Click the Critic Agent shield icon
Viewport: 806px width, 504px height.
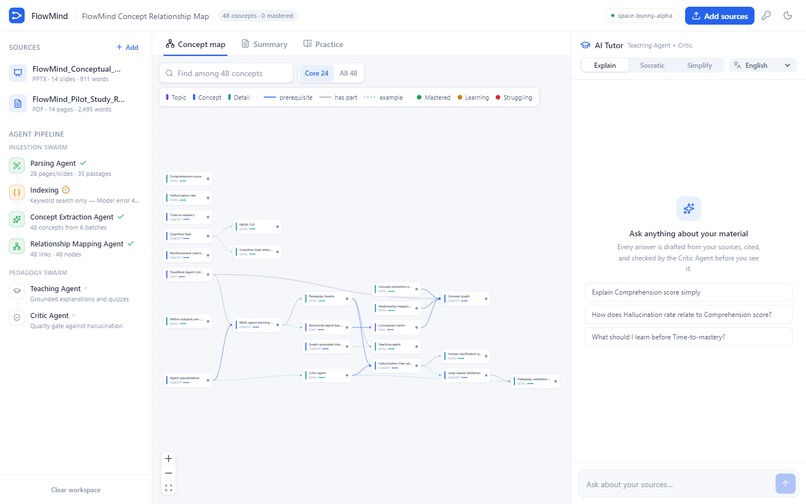(17, 318)
